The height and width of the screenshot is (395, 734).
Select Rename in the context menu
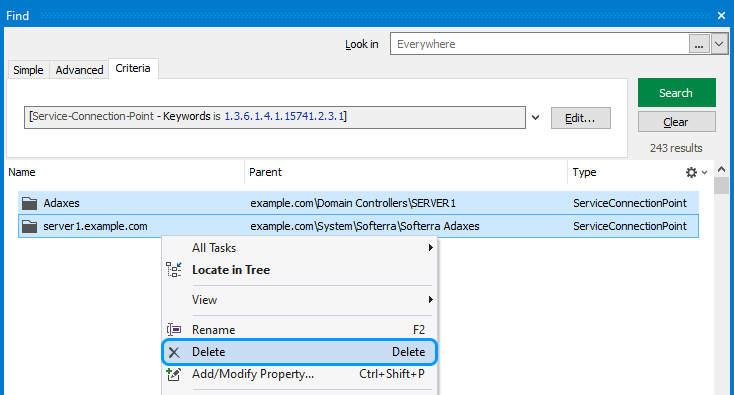[x=300, y=329]
